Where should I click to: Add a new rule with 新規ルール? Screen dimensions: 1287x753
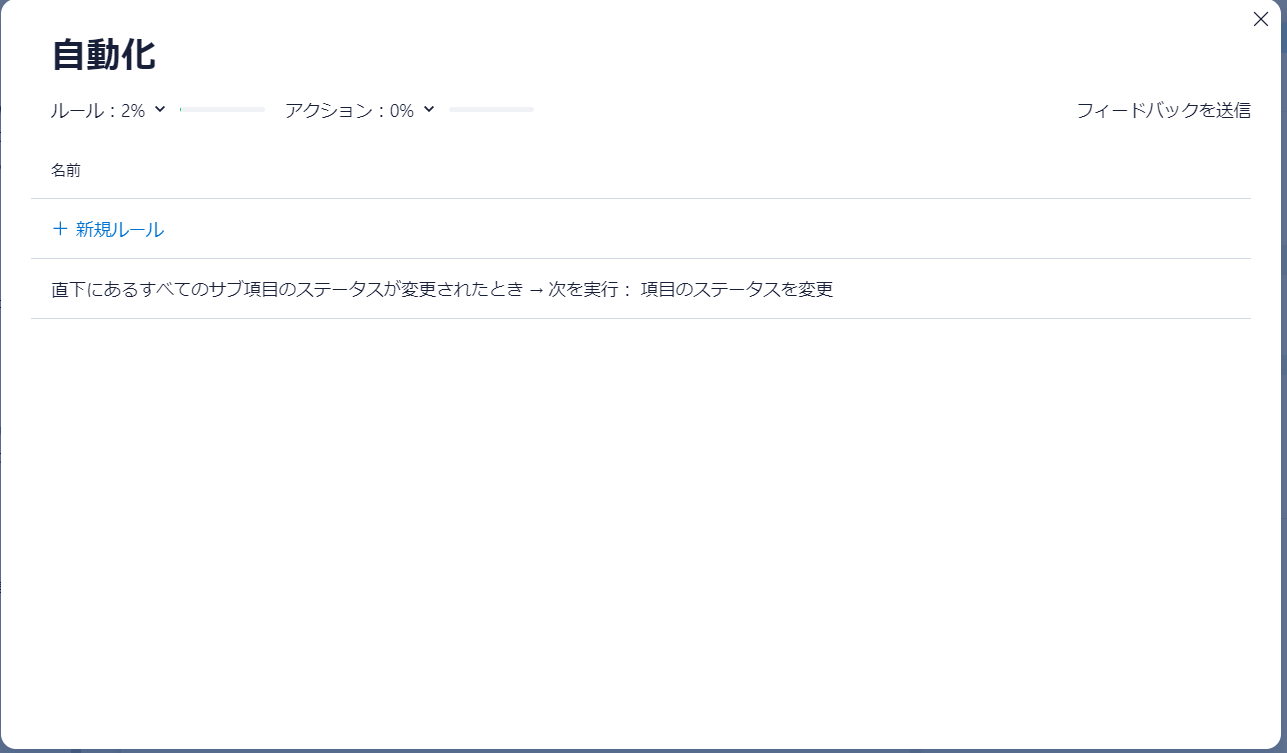coord(108,229)
